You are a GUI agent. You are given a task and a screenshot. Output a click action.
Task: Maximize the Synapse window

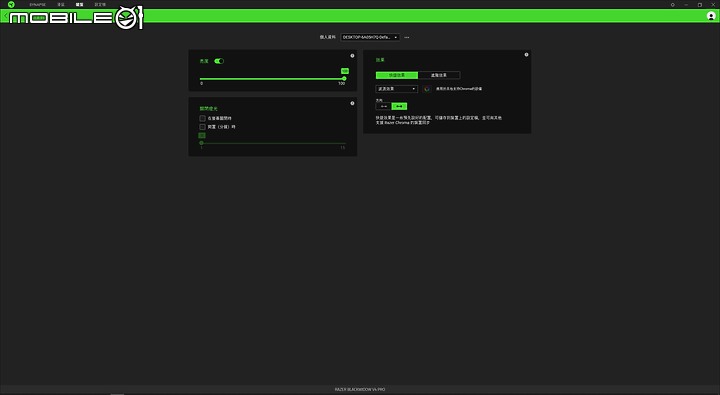click(700, 5)
